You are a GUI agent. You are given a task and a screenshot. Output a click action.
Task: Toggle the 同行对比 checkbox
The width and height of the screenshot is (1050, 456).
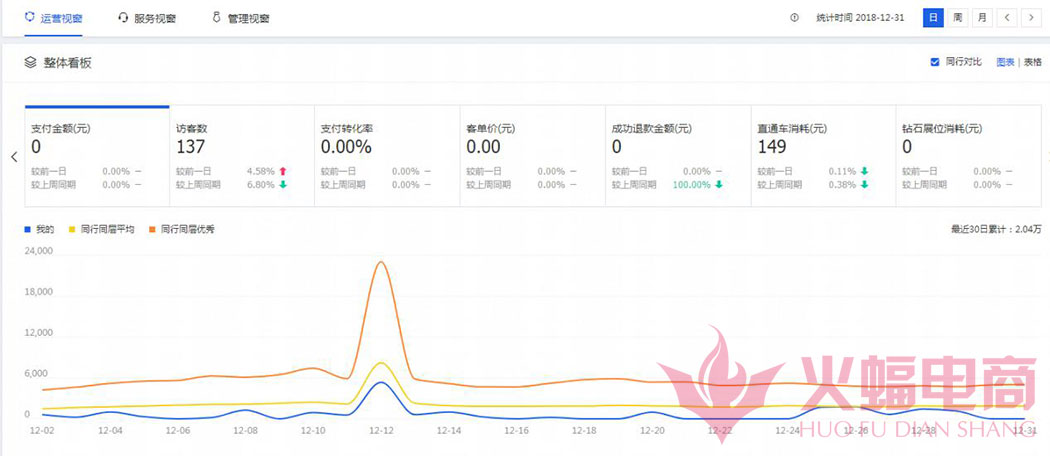pyautogui.click(x=935, y=62)
